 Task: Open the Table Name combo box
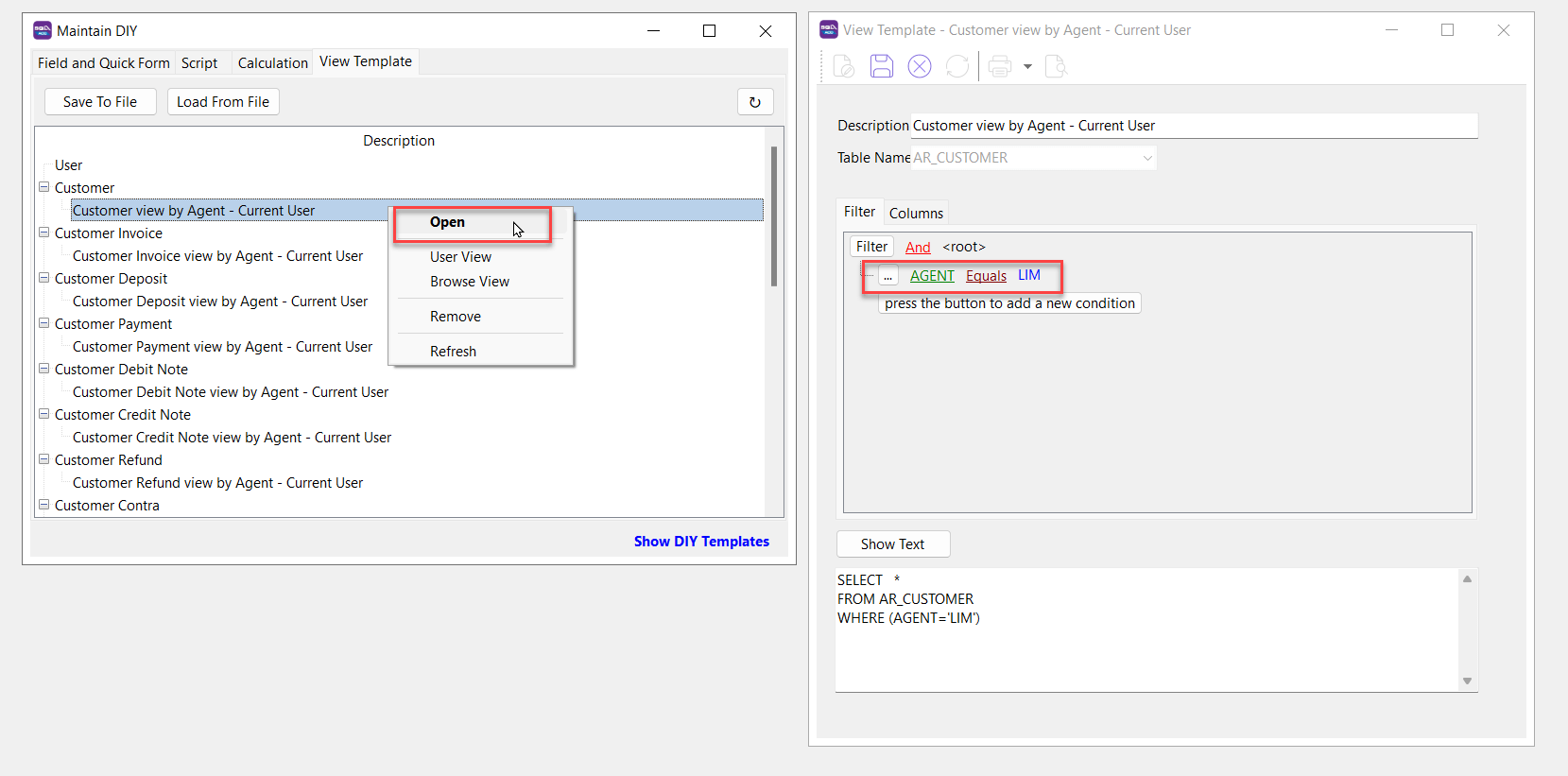click(x=1034, y=158)
